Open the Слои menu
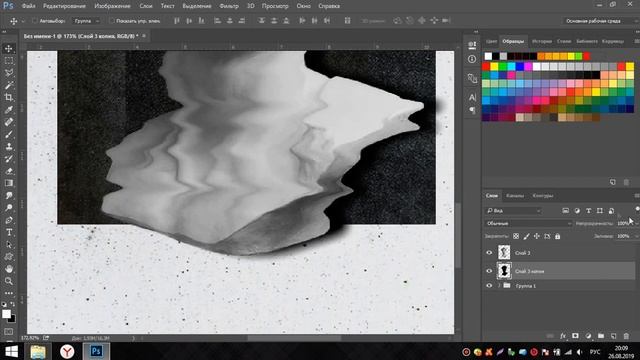Image resolution: width=640 pixels, height=360 pixels. 146,6
